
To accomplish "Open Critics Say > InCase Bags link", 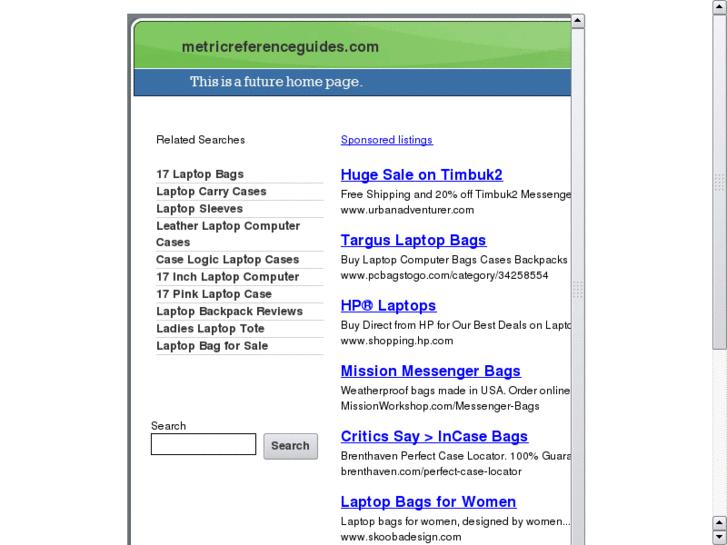I will coord(434,436).
